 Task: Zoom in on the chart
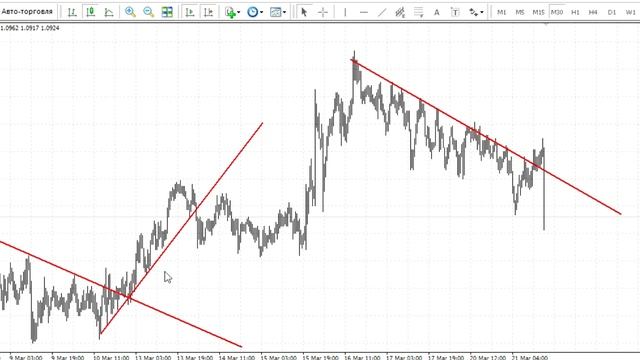pos(130,12)
